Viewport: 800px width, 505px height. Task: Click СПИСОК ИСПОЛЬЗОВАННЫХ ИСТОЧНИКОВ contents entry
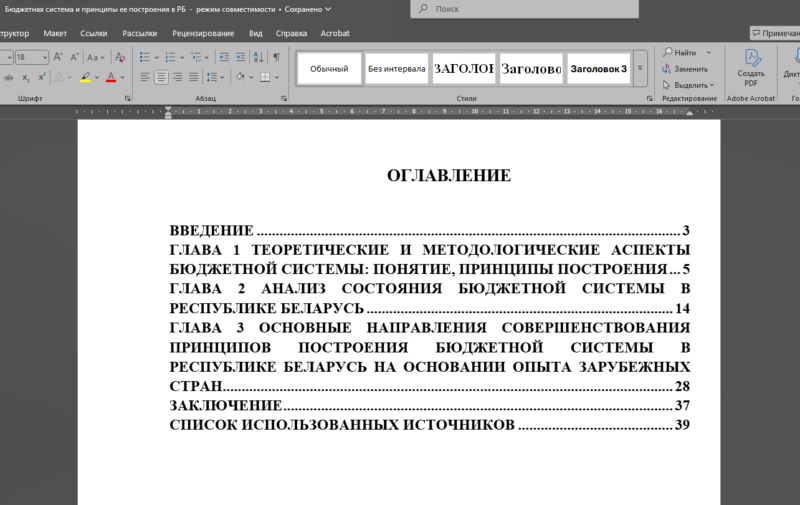[x=430, y=425]
